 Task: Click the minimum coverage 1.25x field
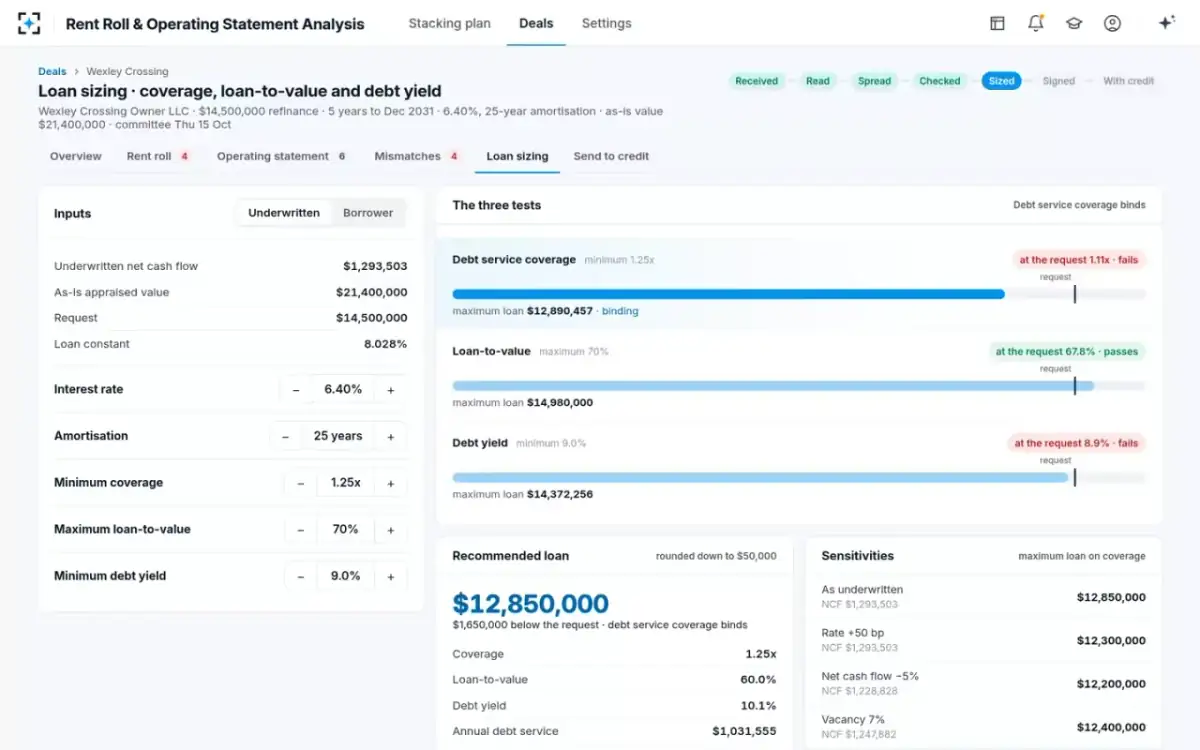(x=345, y=483)
